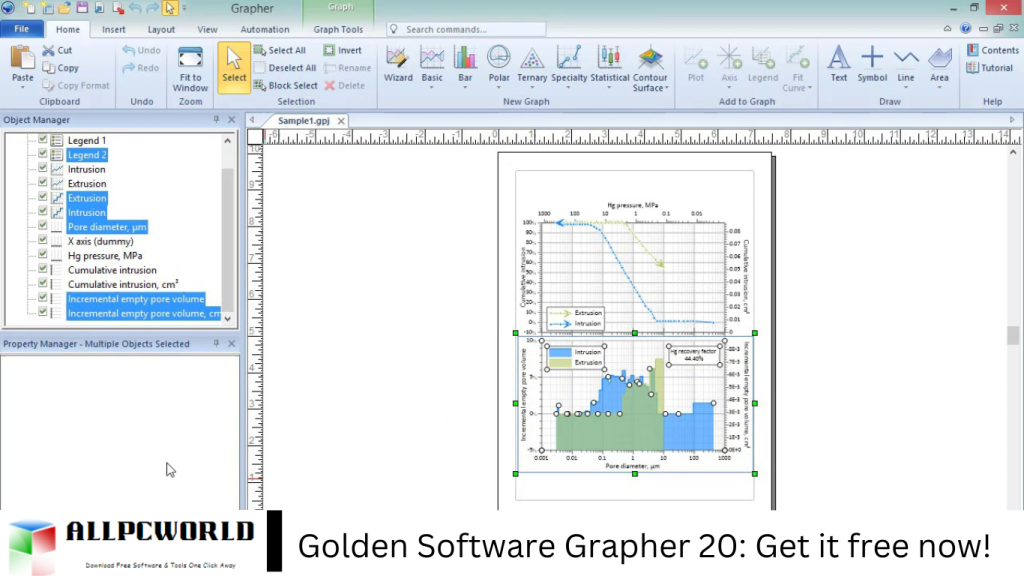Click the Rename button in Selection group
This screenshot has height=576, width=1024.
click(x=347, y=68)
